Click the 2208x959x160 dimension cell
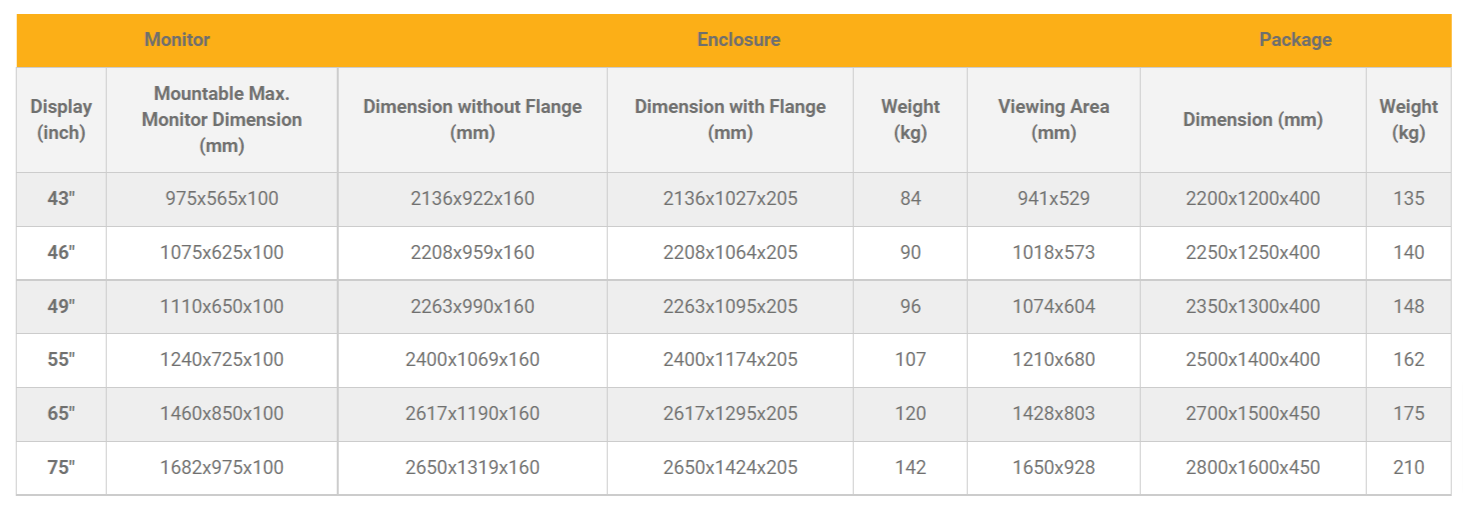Image resolution: width=1463 pixels, height=516 pixels. coord(472,252)
